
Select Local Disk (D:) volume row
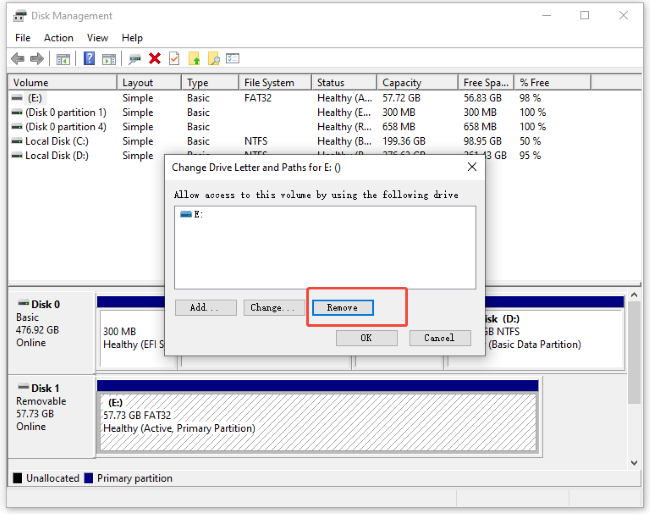click(87, 156)
